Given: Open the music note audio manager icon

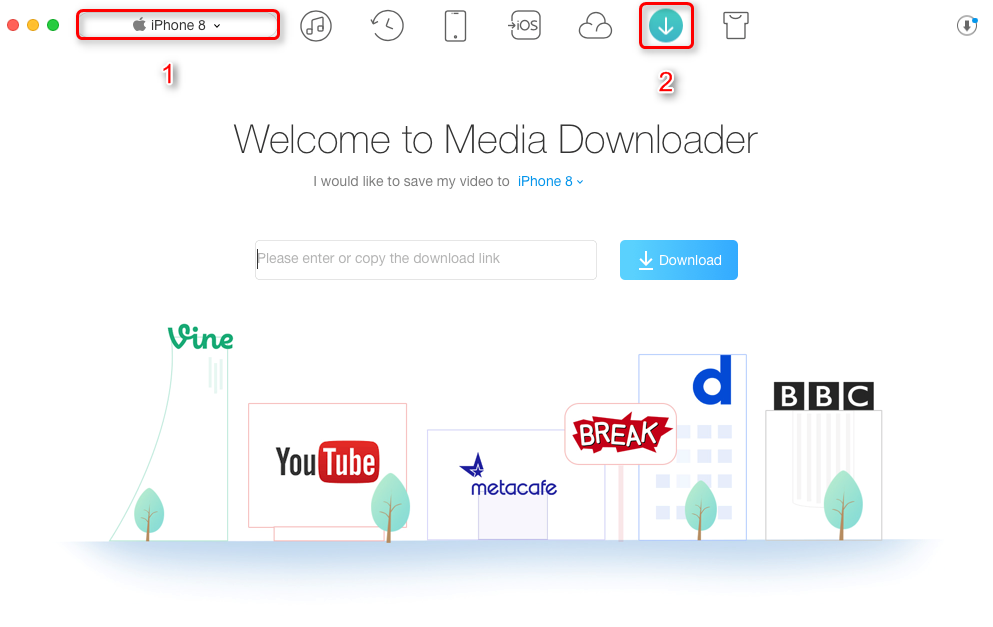Looking at the screenshot, I should [315, 26].
